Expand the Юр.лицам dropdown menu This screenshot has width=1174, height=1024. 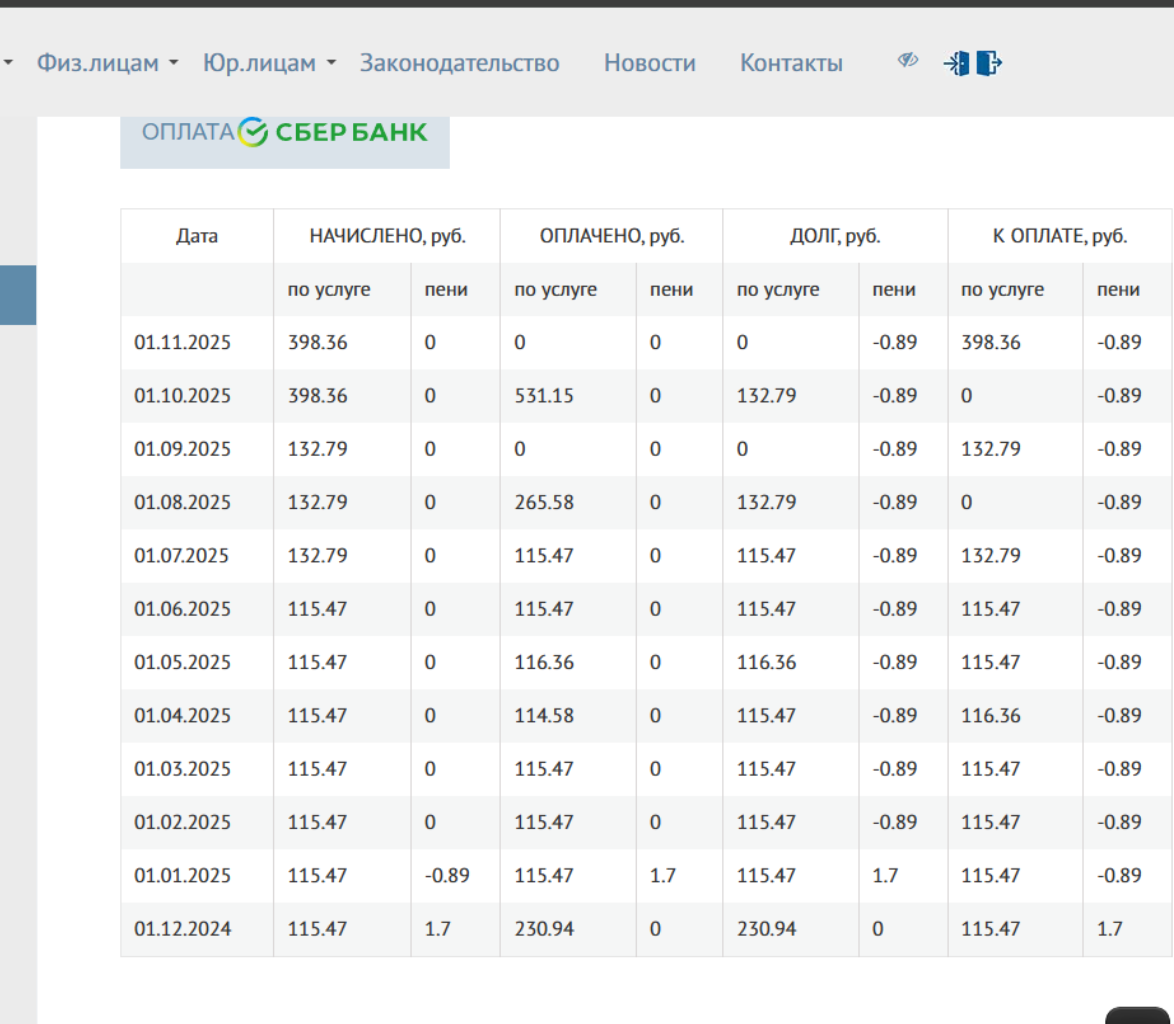269,63
